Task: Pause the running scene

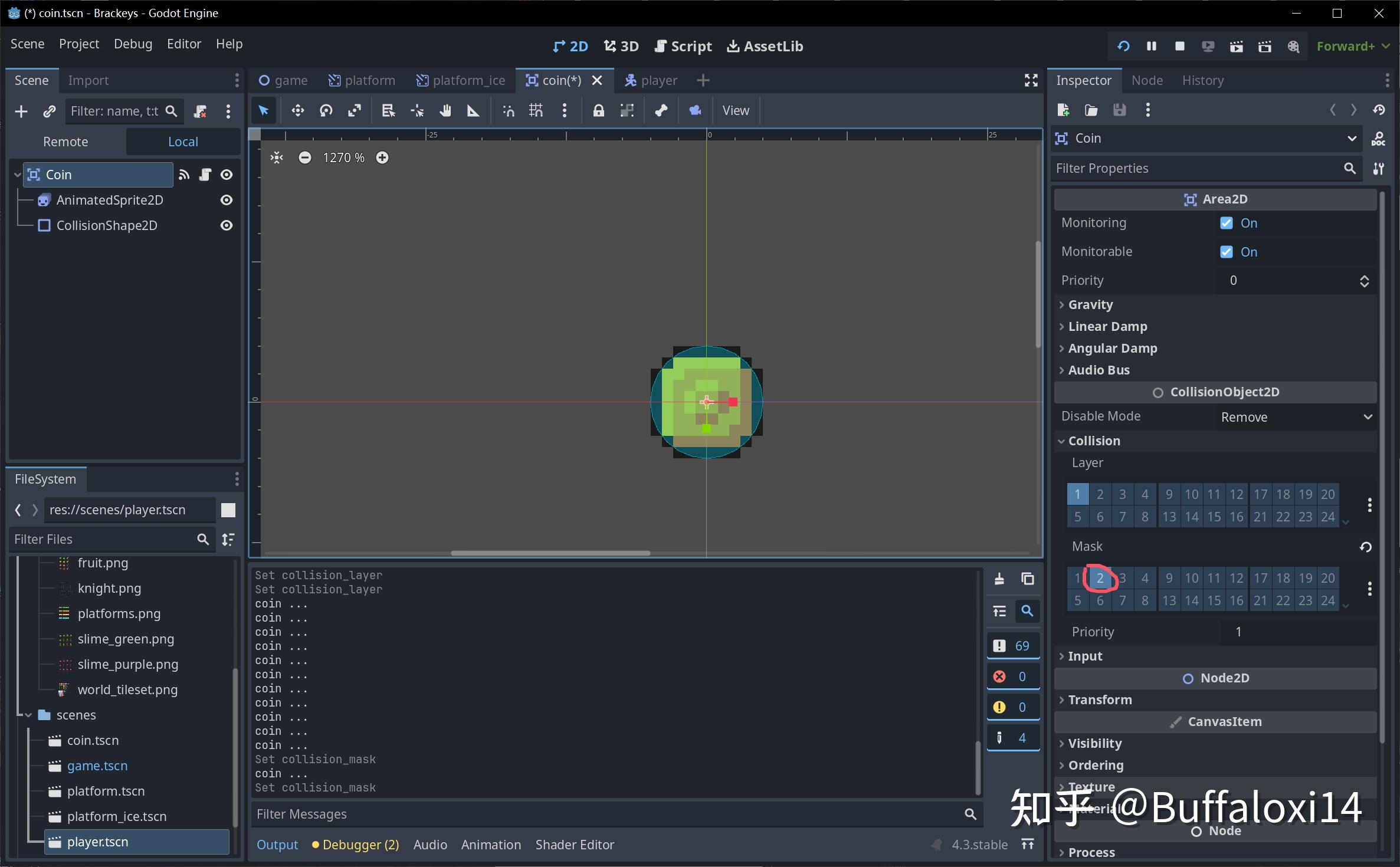Action: 1151,45
